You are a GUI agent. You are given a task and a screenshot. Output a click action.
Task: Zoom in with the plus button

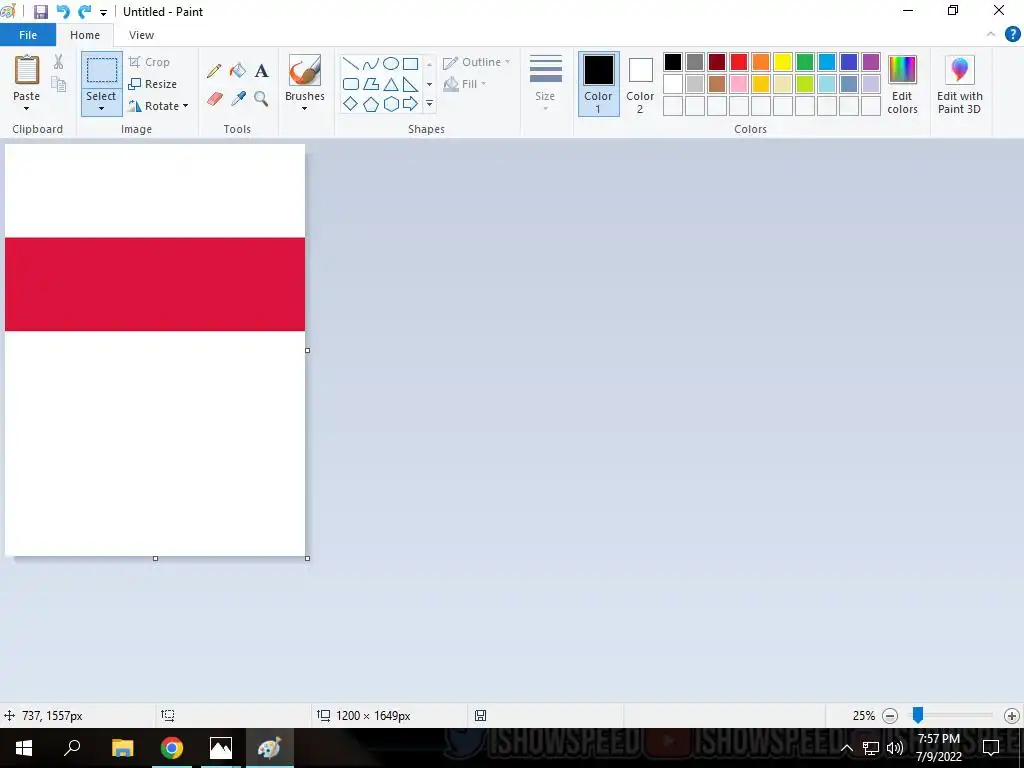(1012, 716)
